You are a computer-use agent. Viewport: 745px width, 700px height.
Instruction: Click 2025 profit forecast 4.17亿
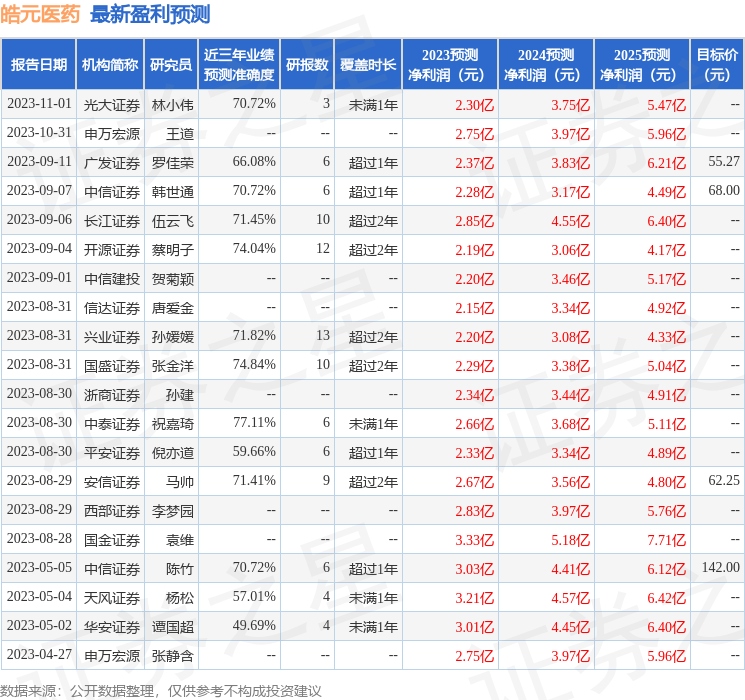(666, 250)
